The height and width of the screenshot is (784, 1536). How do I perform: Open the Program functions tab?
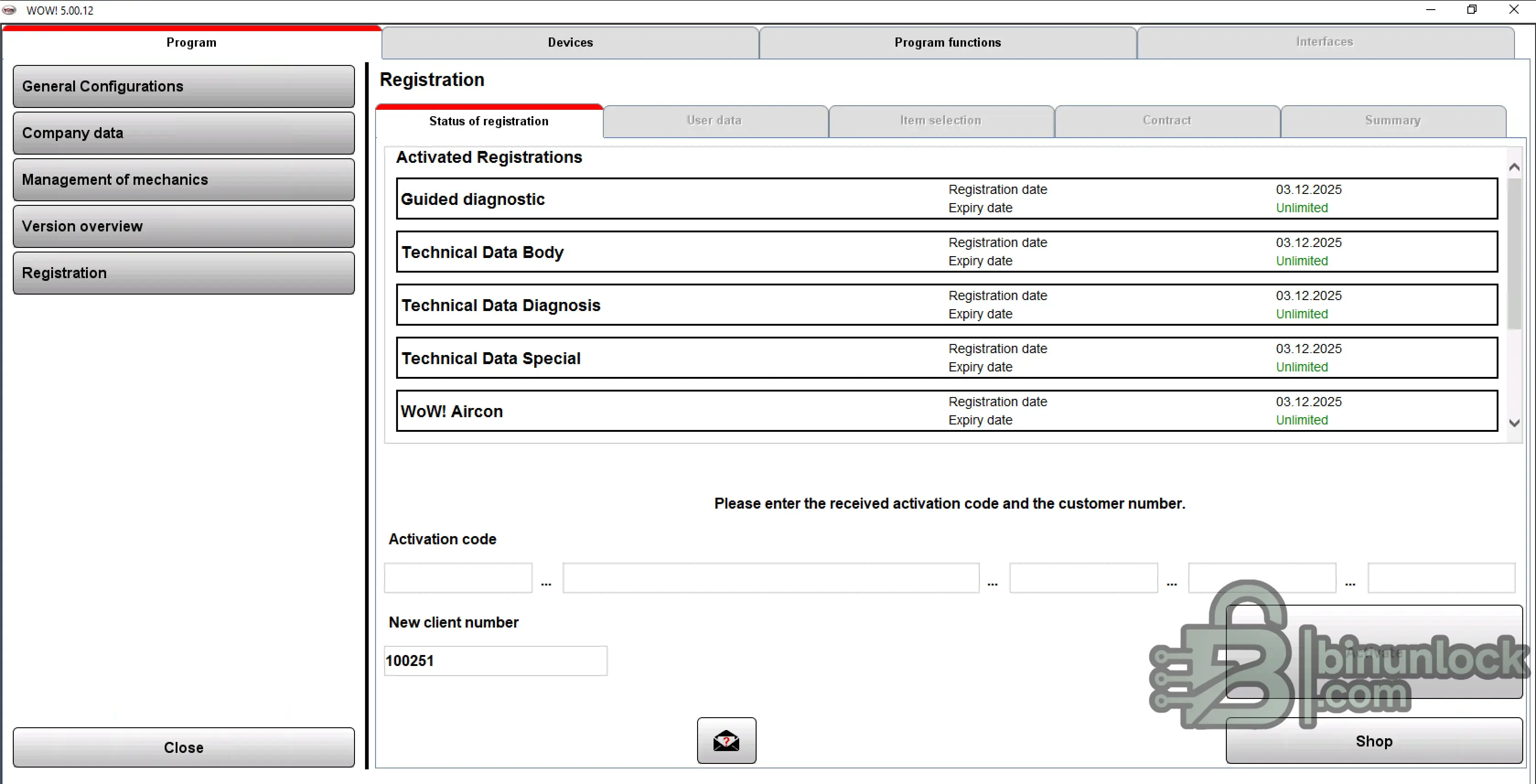947,43
